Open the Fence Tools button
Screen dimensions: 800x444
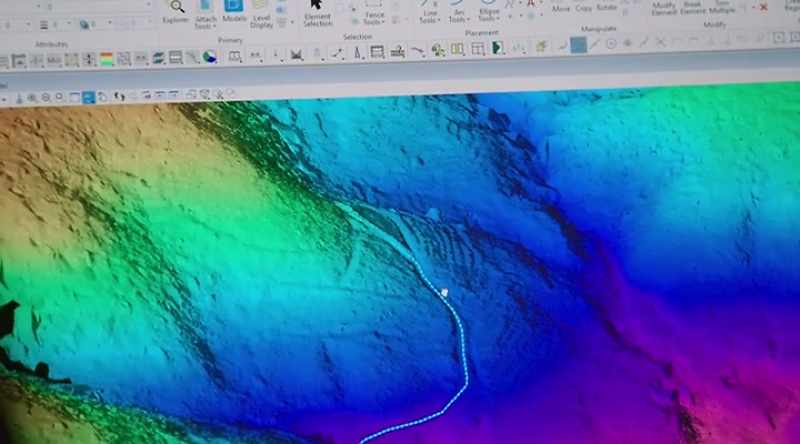[374, 13]
